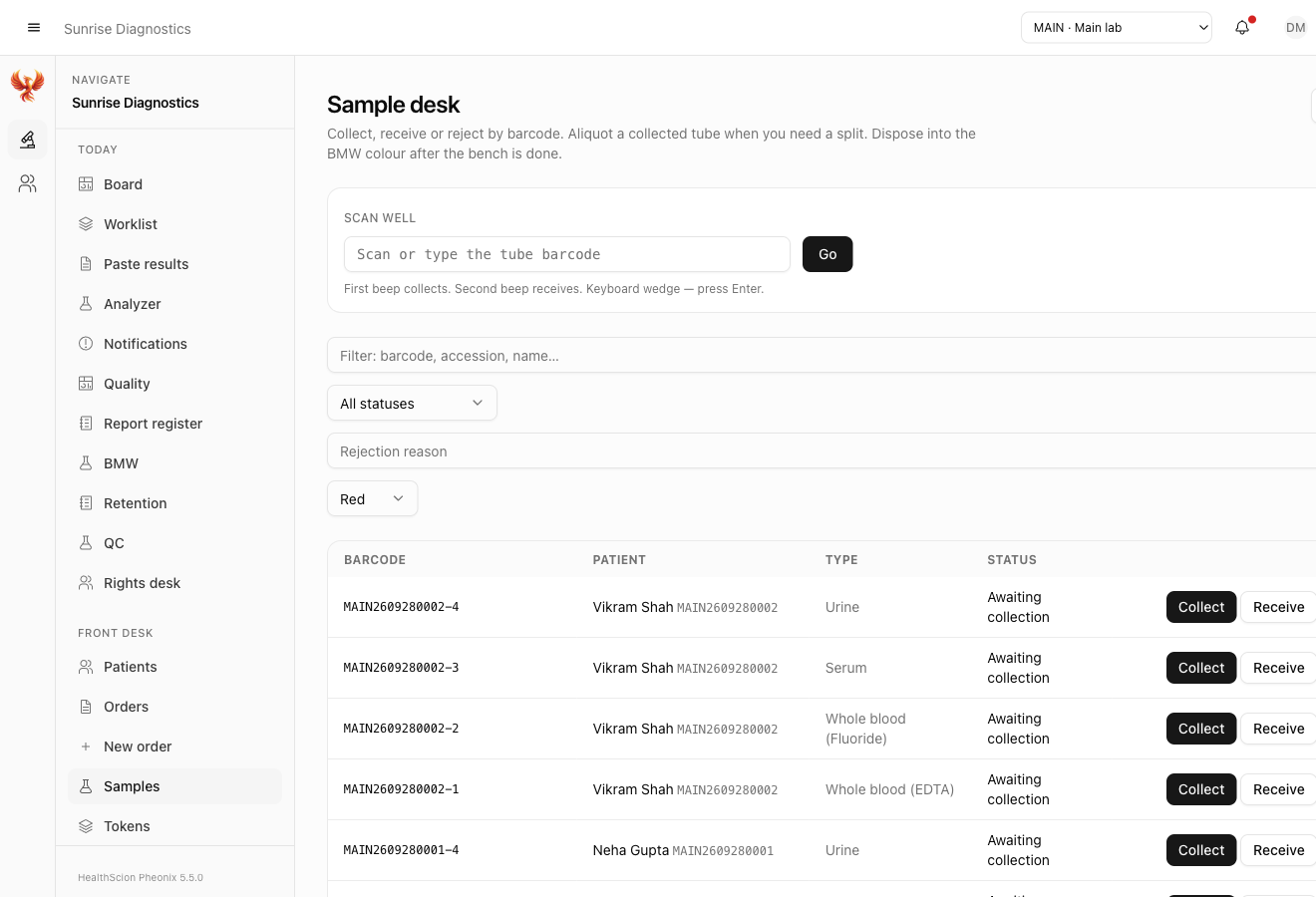This screenshot has width=1316, height=897.
Task: Open Orders in the sidebar
Action: pyautogui.click(x=175, y=707)
